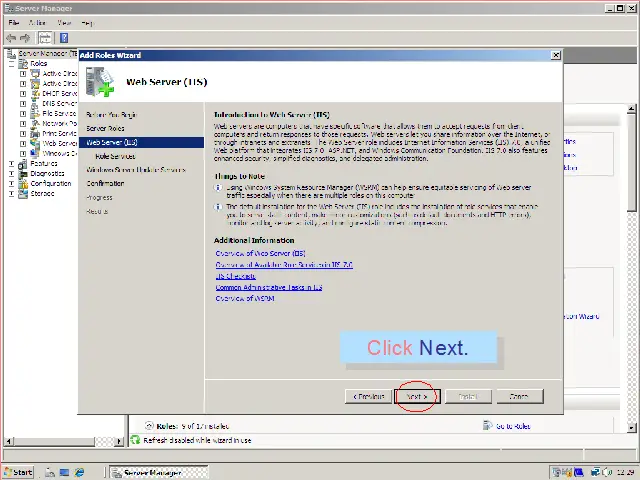
Task: Collapse the Roles tree node
Action: pos(11,64)
